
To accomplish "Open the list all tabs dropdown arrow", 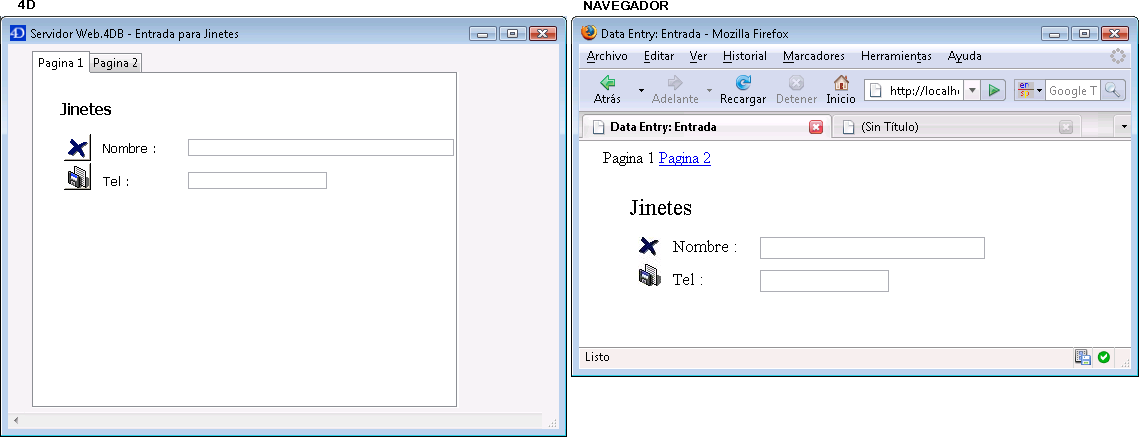I will pos(1123,127).
